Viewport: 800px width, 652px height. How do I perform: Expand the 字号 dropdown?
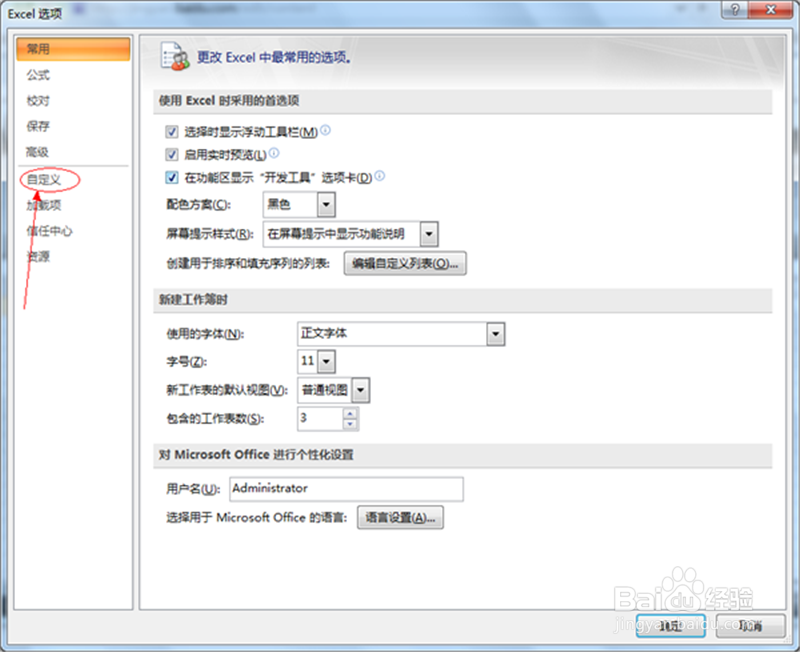(326, 362)
